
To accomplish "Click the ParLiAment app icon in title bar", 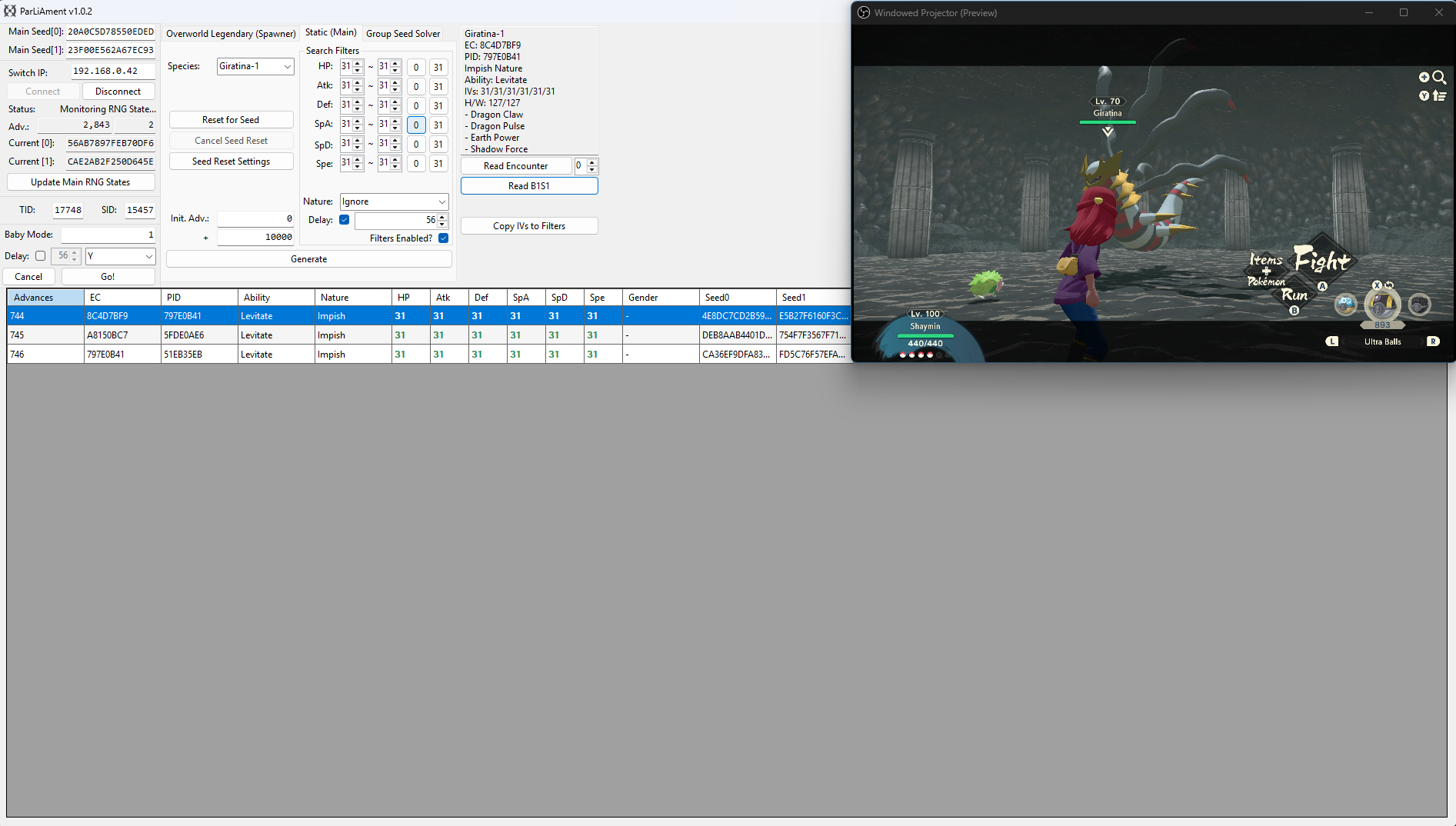I will point(10,11).
